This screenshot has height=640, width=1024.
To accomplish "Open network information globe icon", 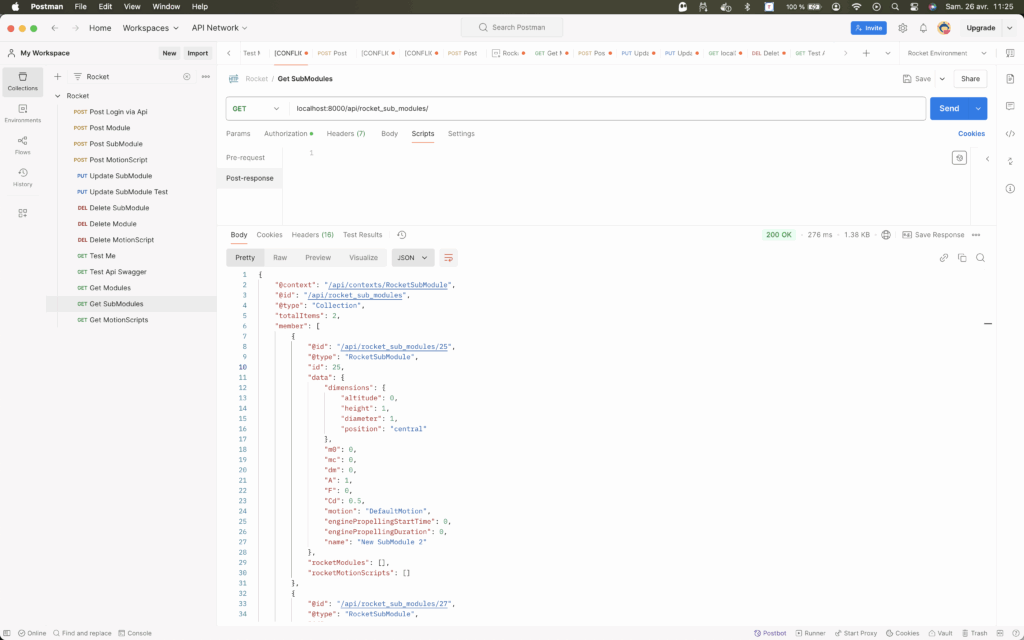I will point(886,235).
